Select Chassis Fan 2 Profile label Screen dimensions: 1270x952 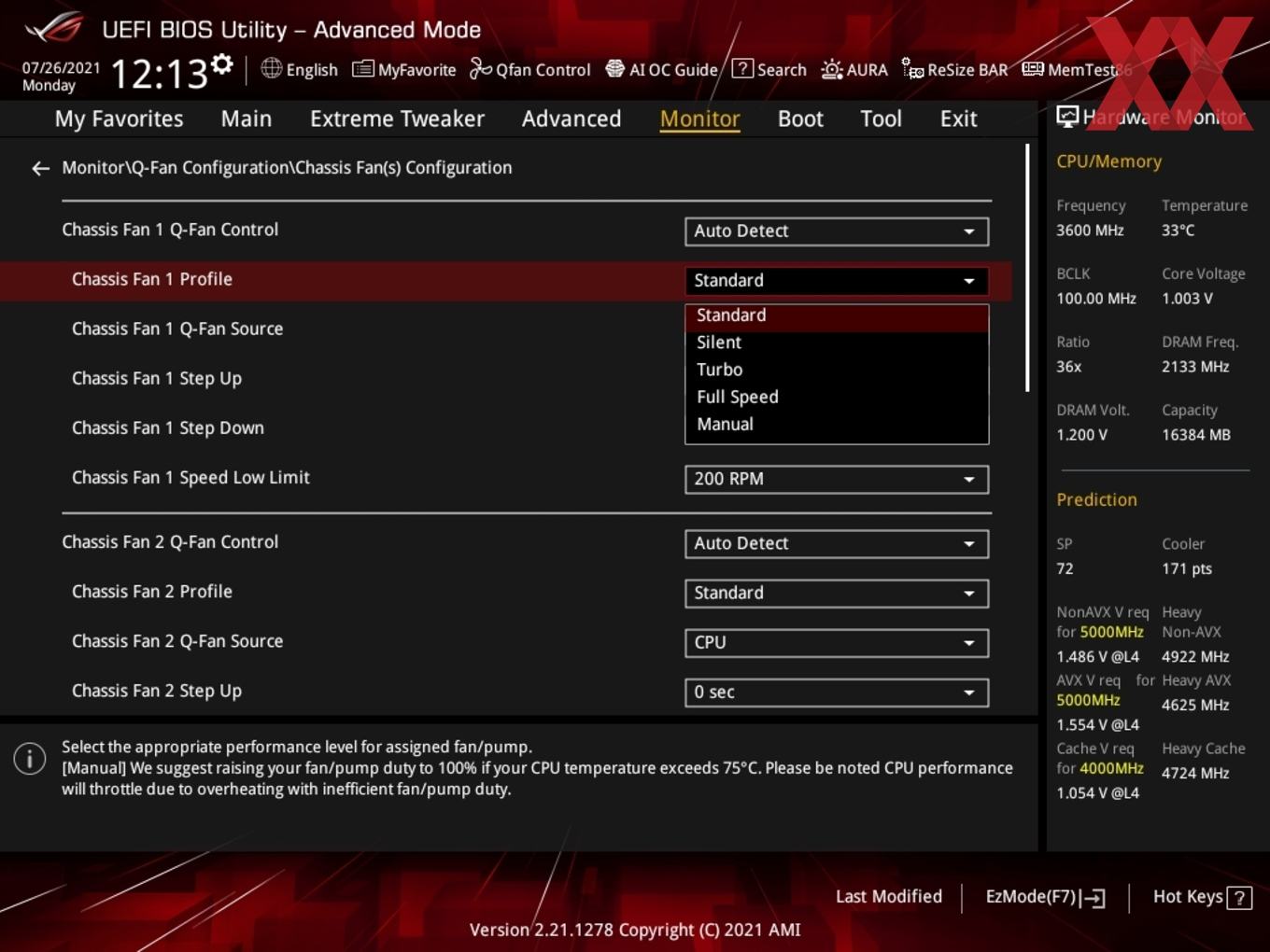click(x=152, y=592)
